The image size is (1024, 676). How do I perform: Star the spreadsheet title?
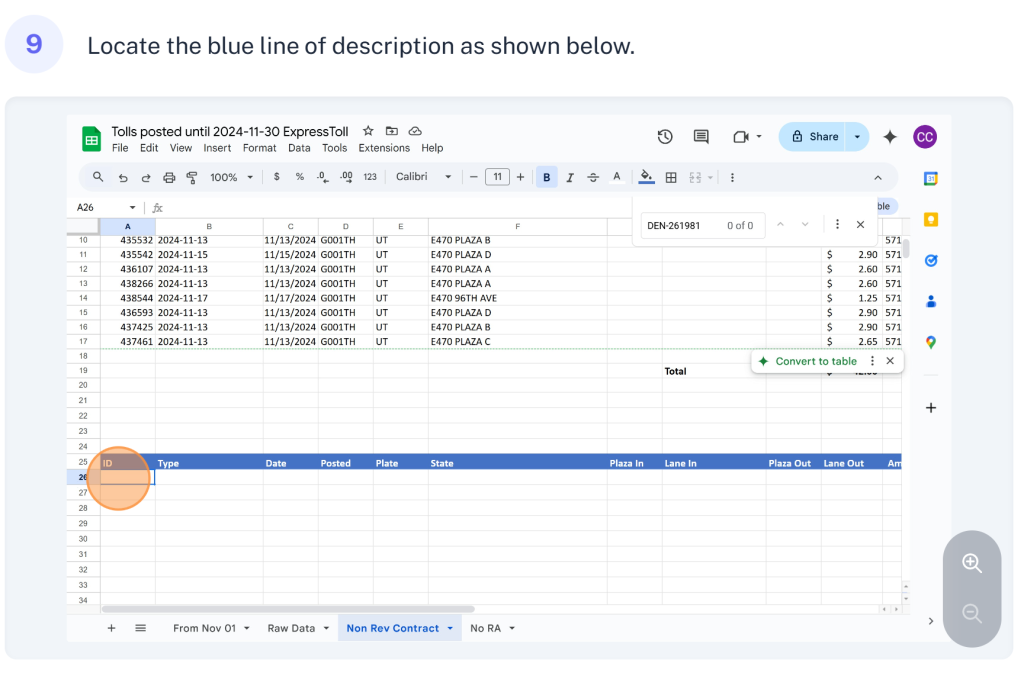click(368, 131)
